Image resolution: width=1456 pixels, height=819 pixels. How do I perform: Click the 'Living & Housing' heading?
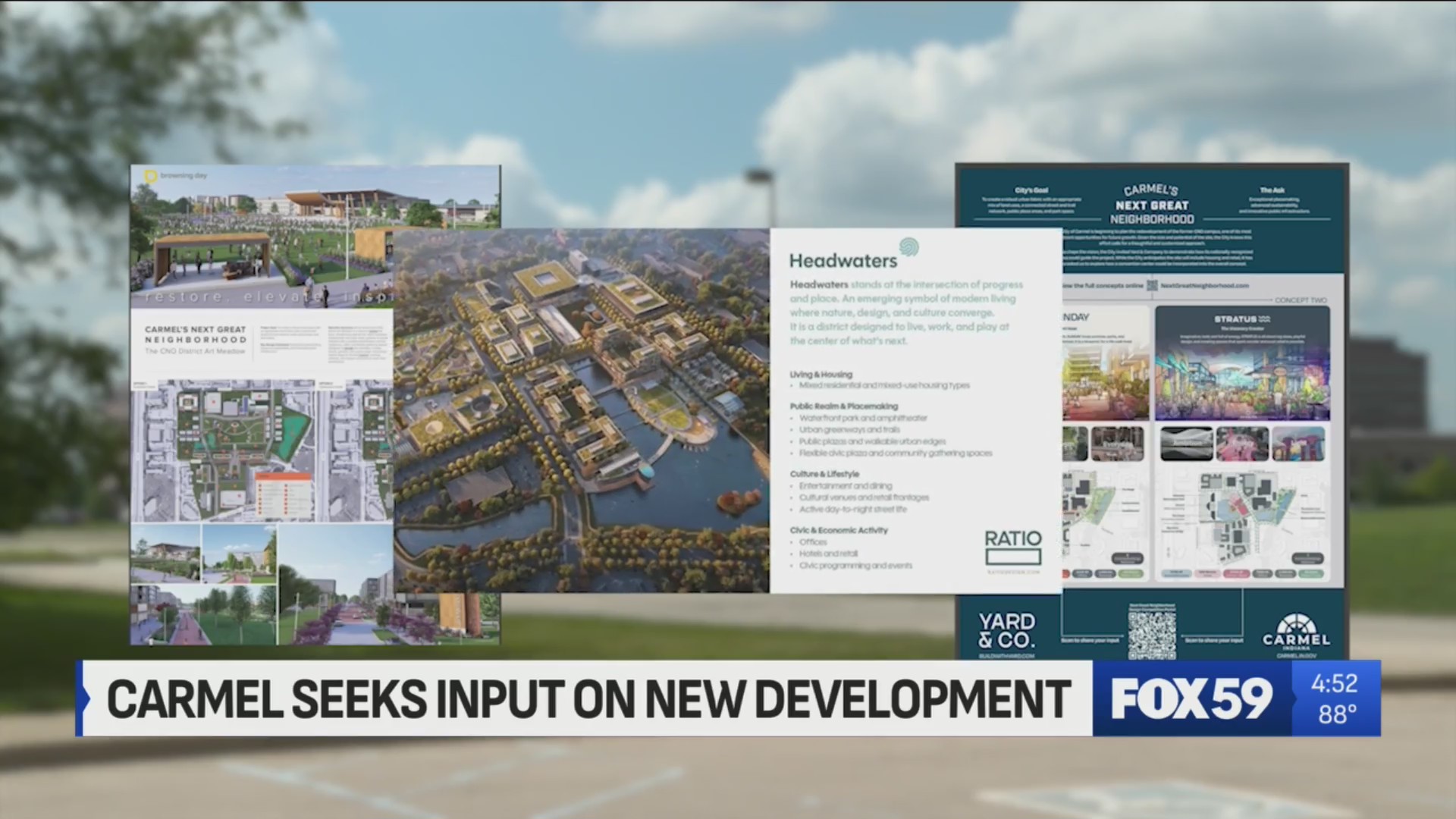click(x=821, y=375)
